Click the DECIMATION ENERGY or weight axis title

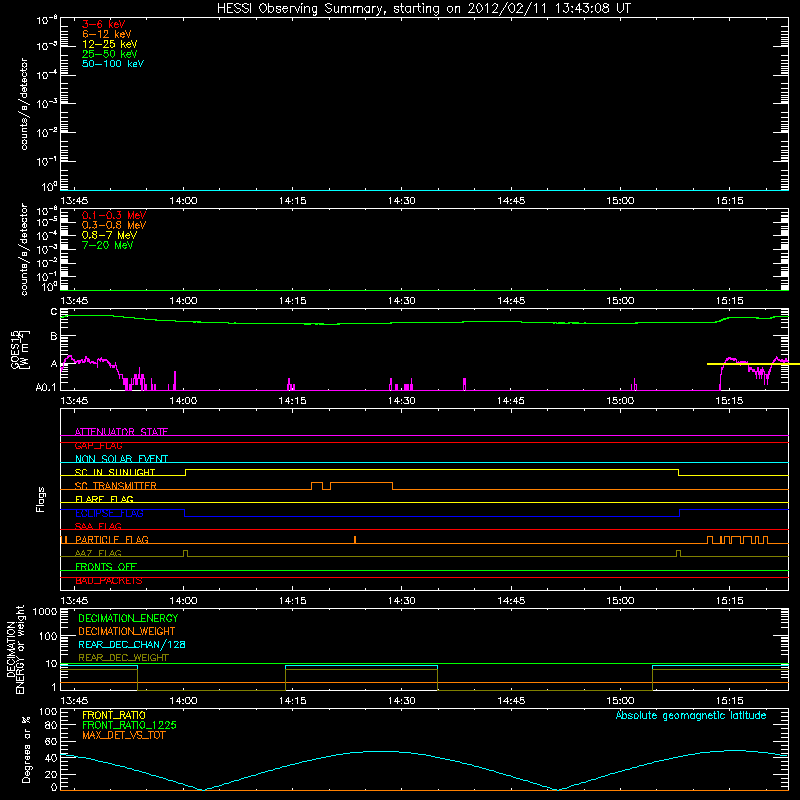(15, 649)
